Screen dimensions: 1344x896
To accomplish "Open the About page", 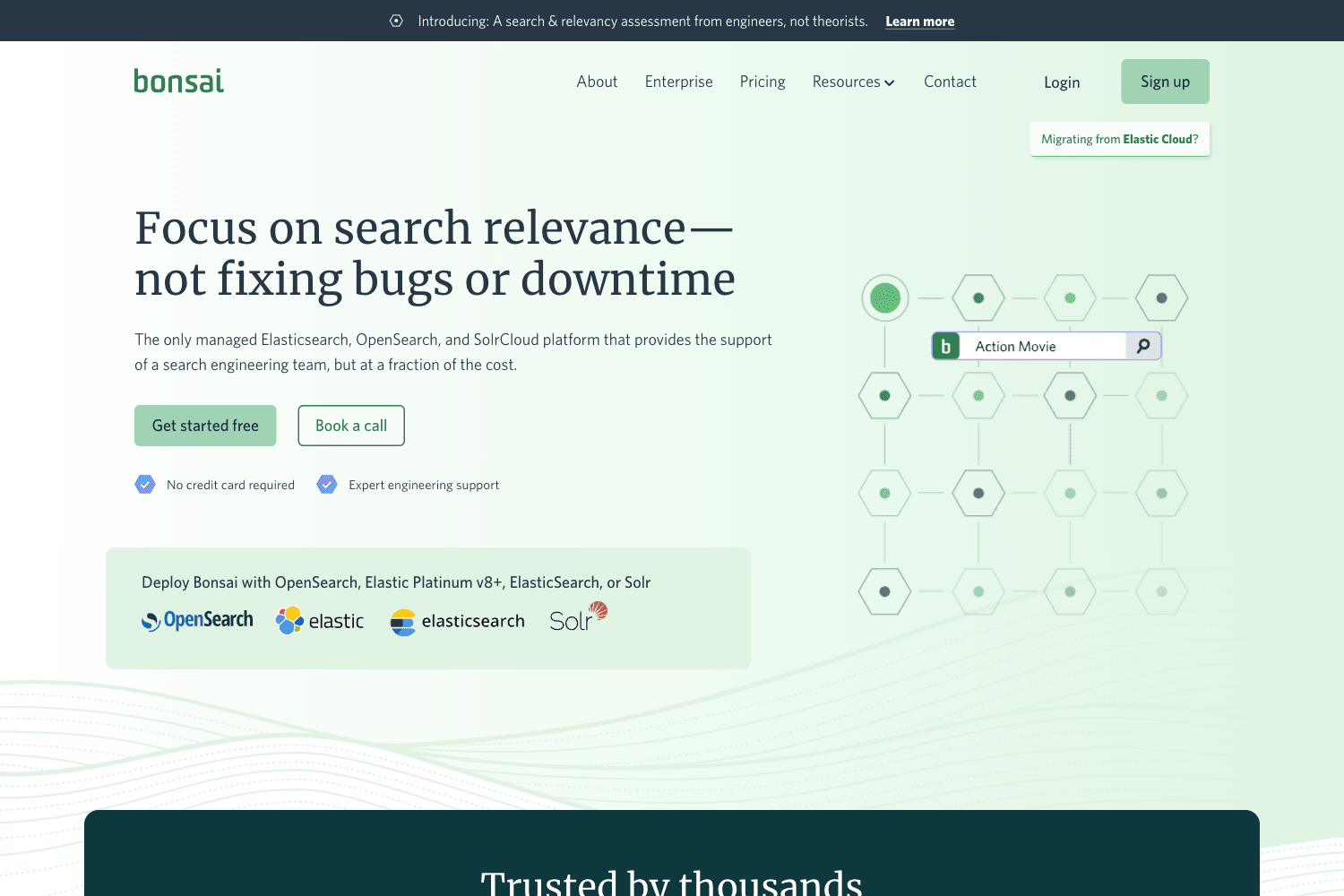I will tap(597, 82).
